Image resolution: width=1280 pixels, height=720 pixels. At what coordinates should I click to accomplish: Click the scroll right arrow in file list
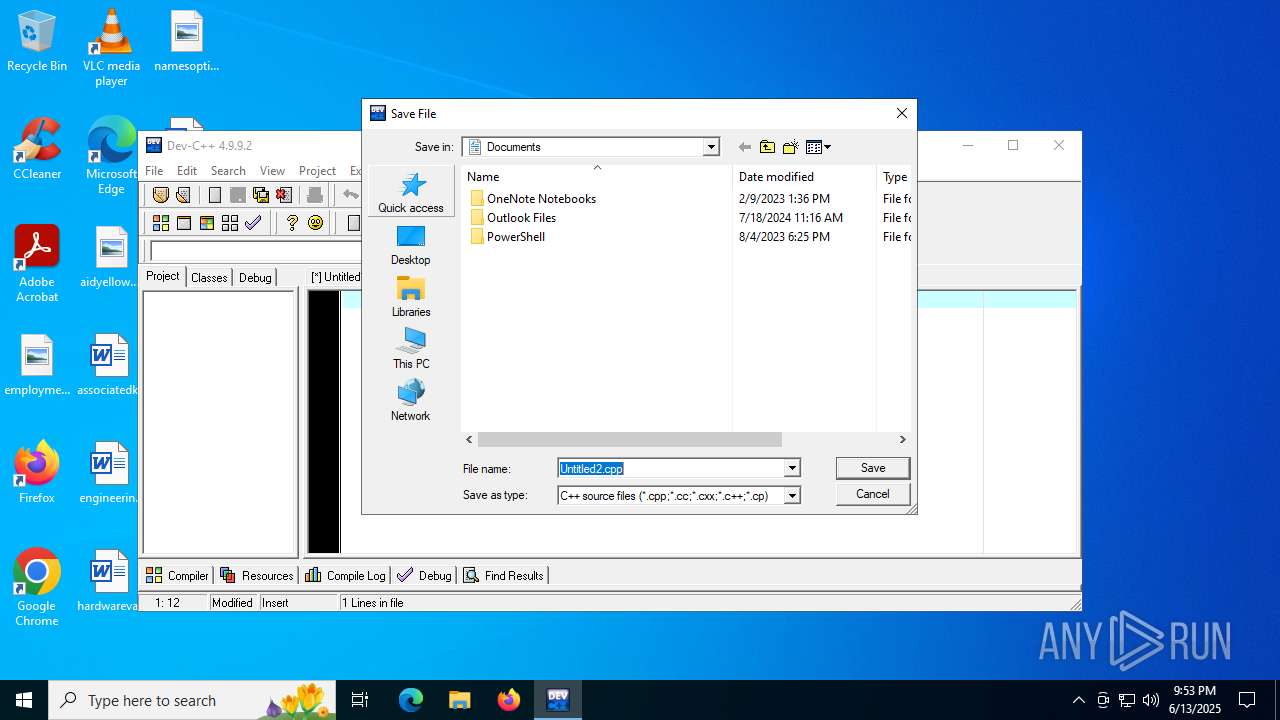click(902, 439)
